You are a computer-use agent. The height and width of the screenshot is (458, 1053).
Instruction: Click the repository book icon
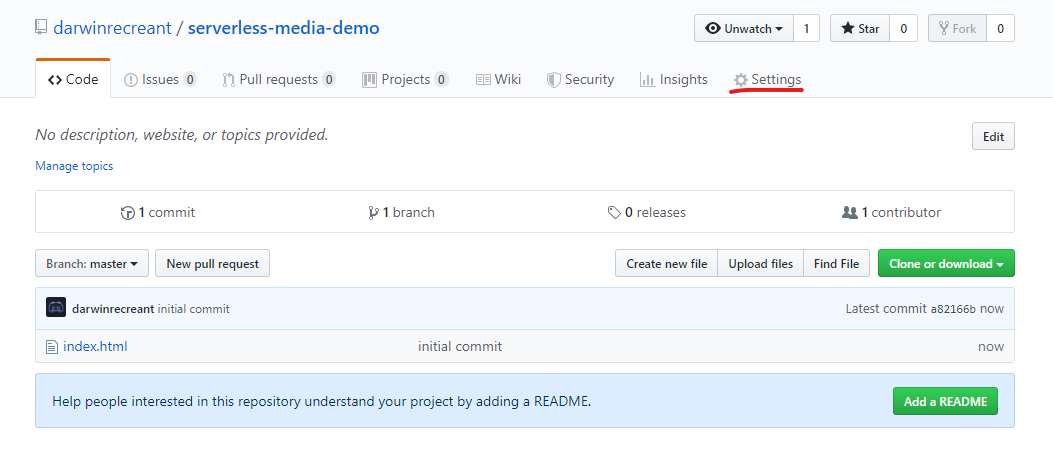[x=42, y=28]
